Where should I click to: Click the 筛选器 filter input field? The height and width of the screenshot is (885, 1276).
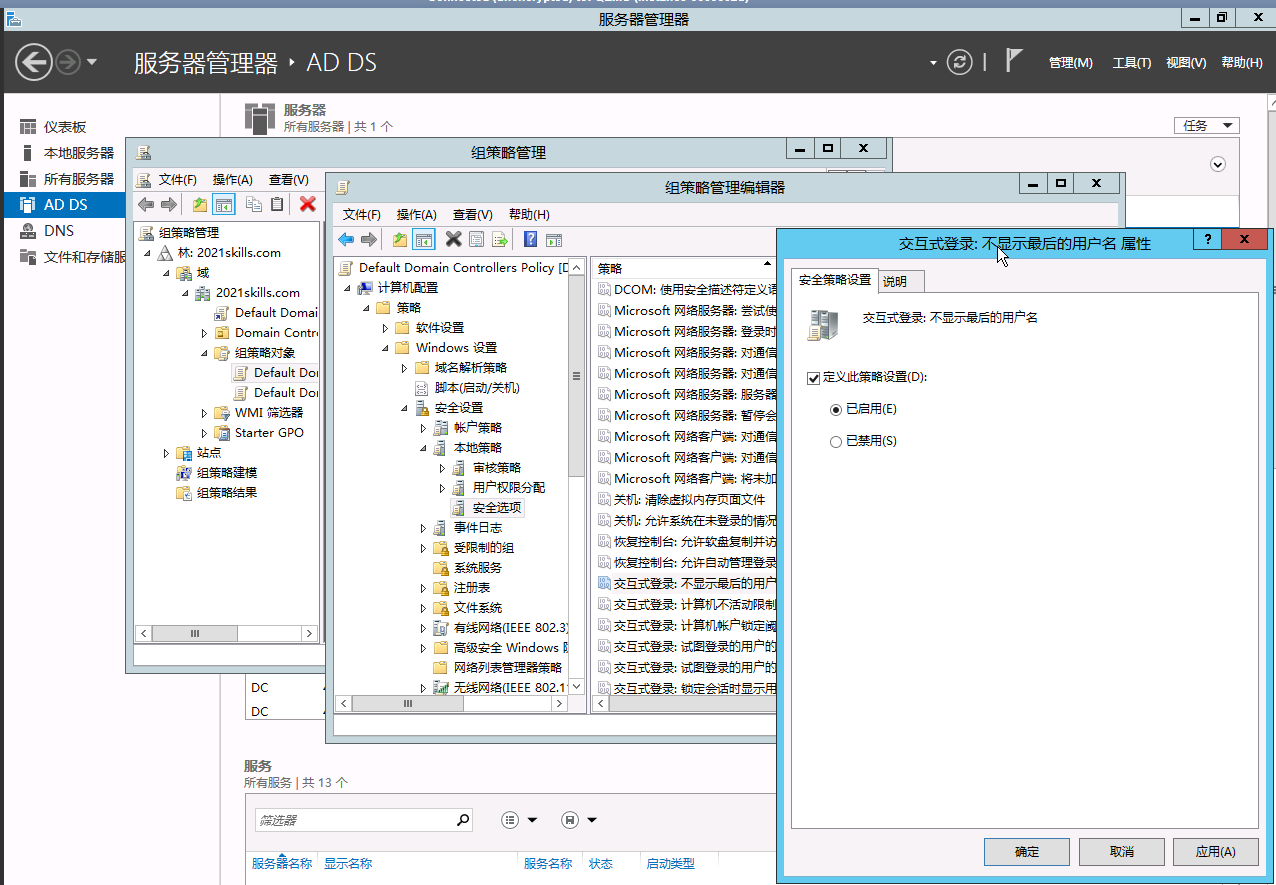(x=360, y=819)
